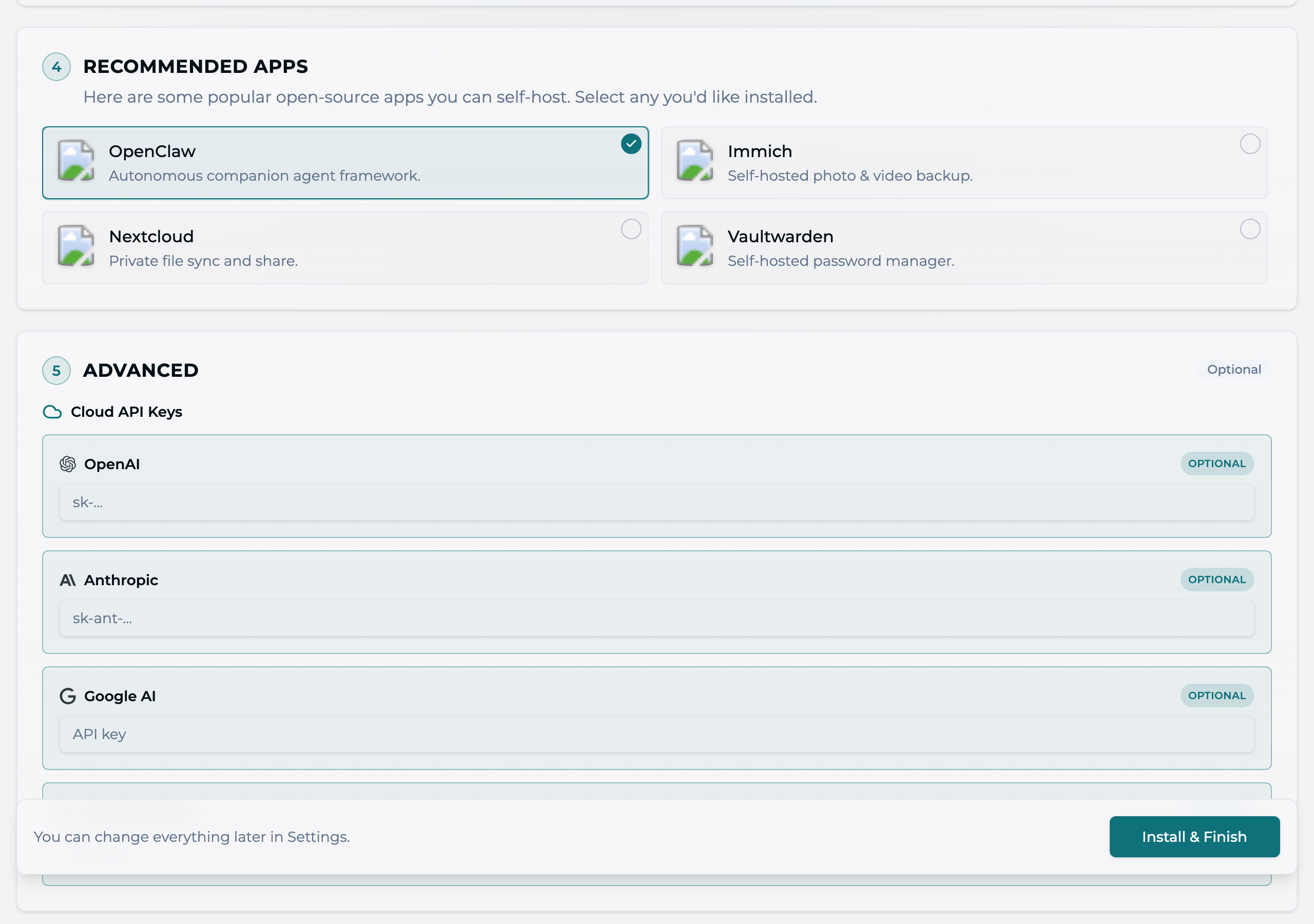Screen dimensions: 1314x924
Task: Click the Anthropic logo icon
Action: click(x=68, y=581)
